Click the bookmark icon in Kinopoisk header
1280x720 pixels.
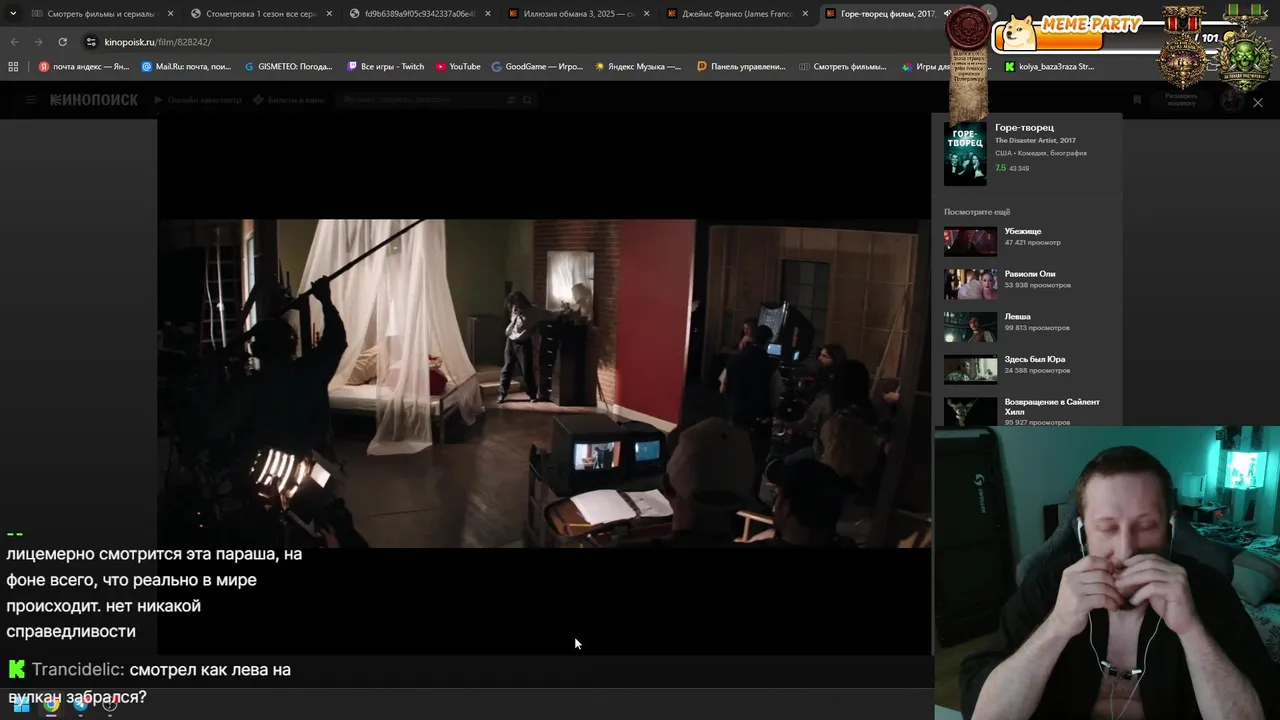(1137, 100)
